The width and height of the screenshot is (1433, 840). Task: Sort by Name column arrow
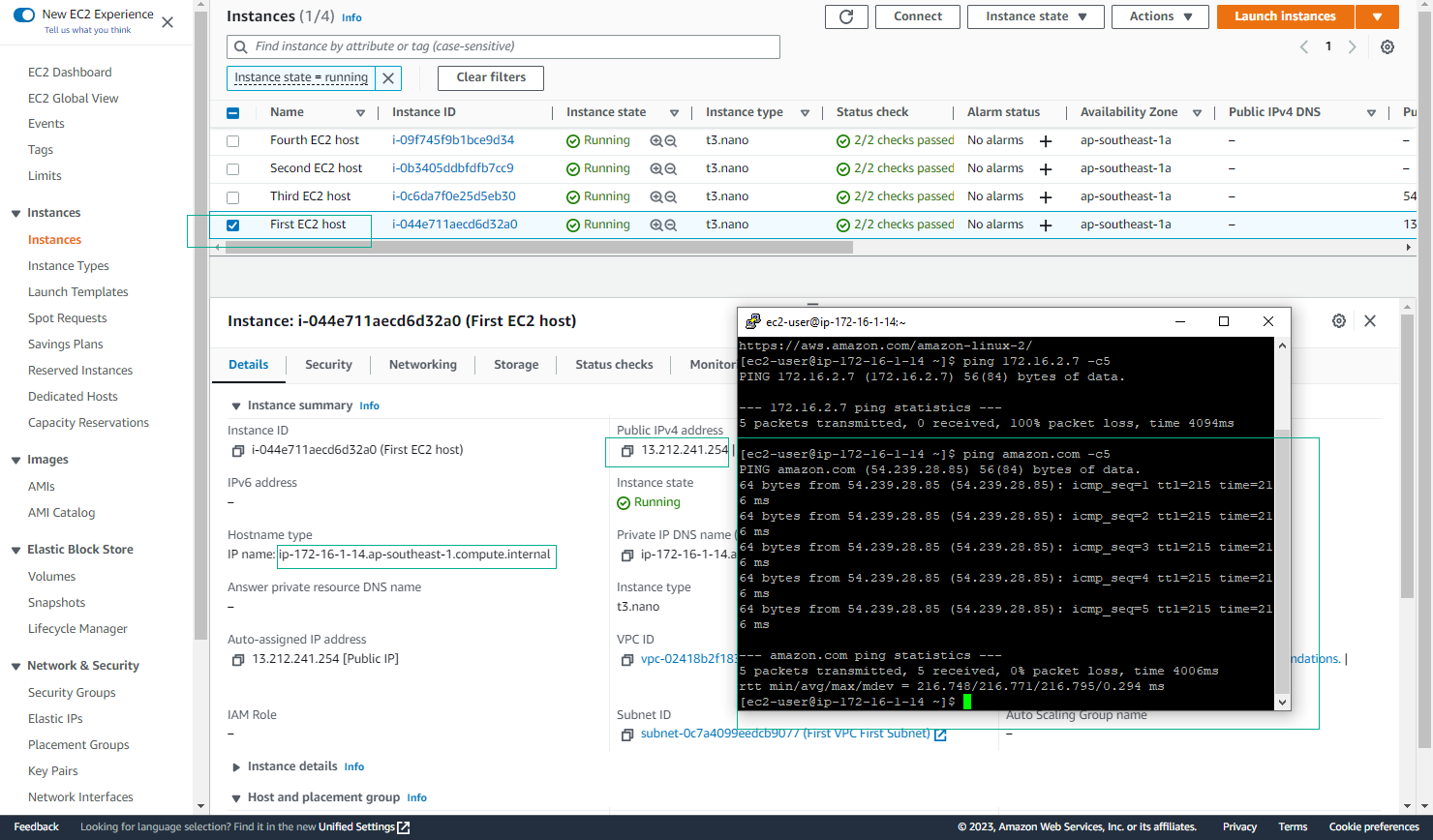[361, 113]
